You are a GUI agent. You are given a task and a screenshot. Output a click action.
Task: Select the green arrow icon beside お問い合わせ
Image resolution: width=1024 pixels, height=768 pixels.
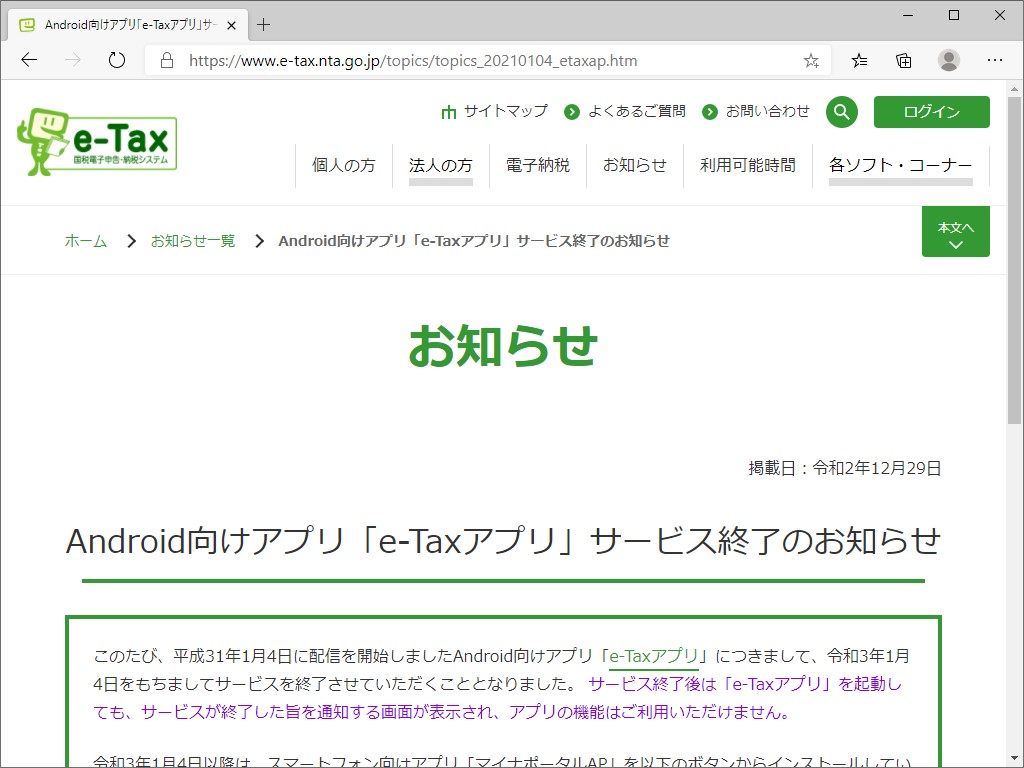[710, 112]
